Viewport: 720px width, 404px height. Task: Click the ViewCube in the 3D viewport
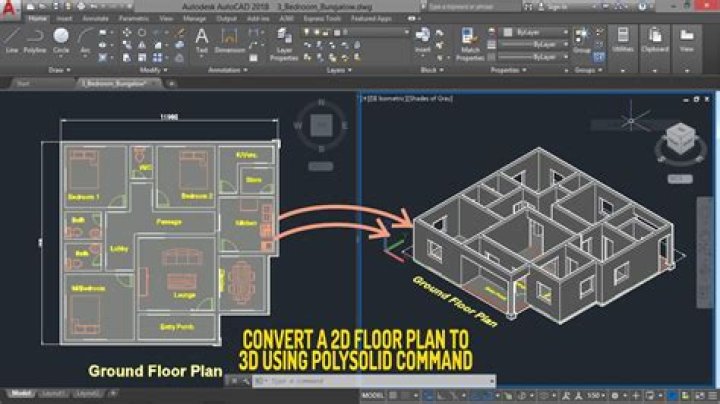681,139
